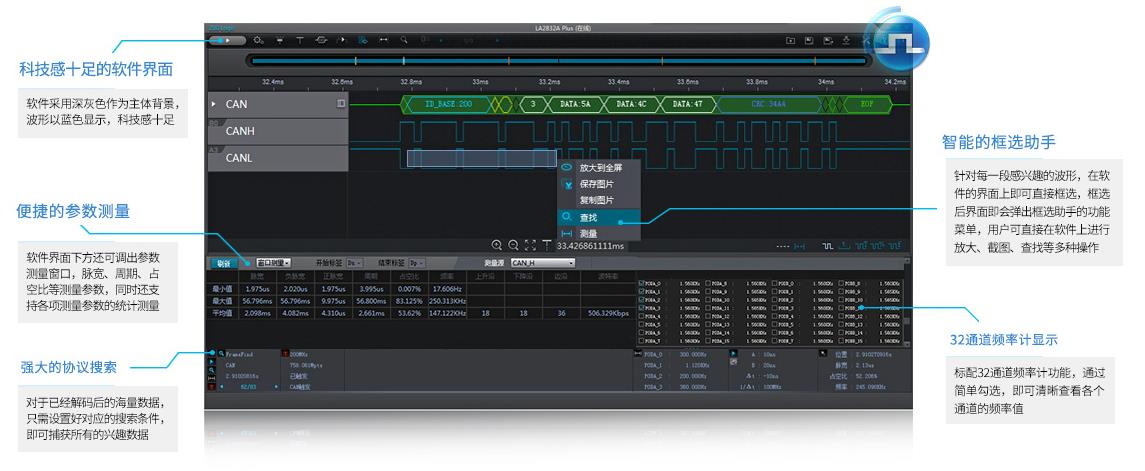Click the zoom out icon below waveform

coord(513,245)
